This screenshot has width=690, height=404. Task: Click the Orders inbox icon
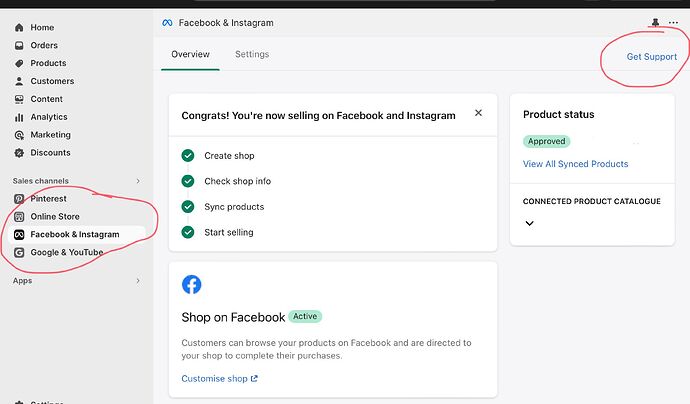tap(19, 45)
